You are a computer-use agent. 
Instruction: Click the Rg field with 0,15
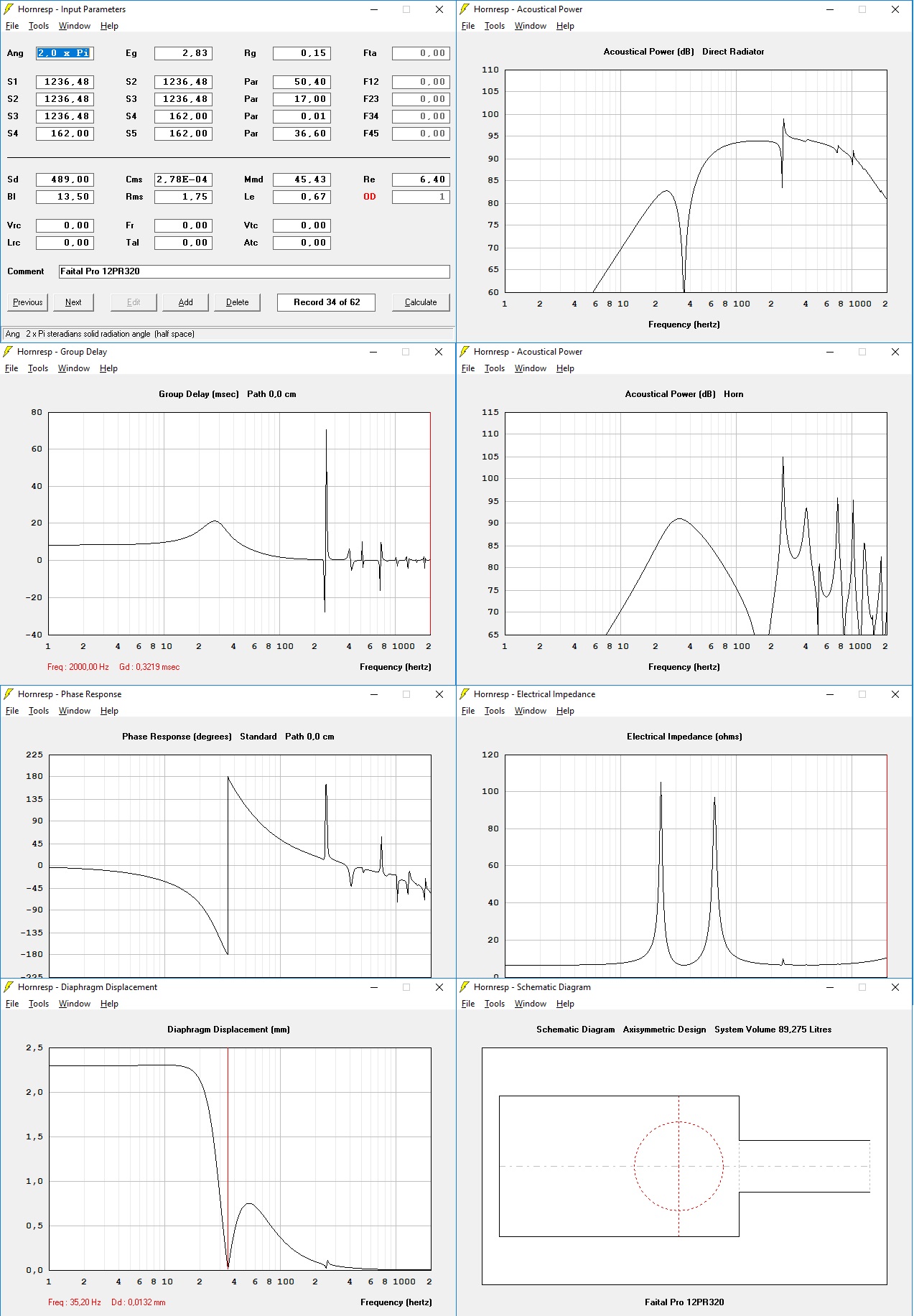(302, 53)
